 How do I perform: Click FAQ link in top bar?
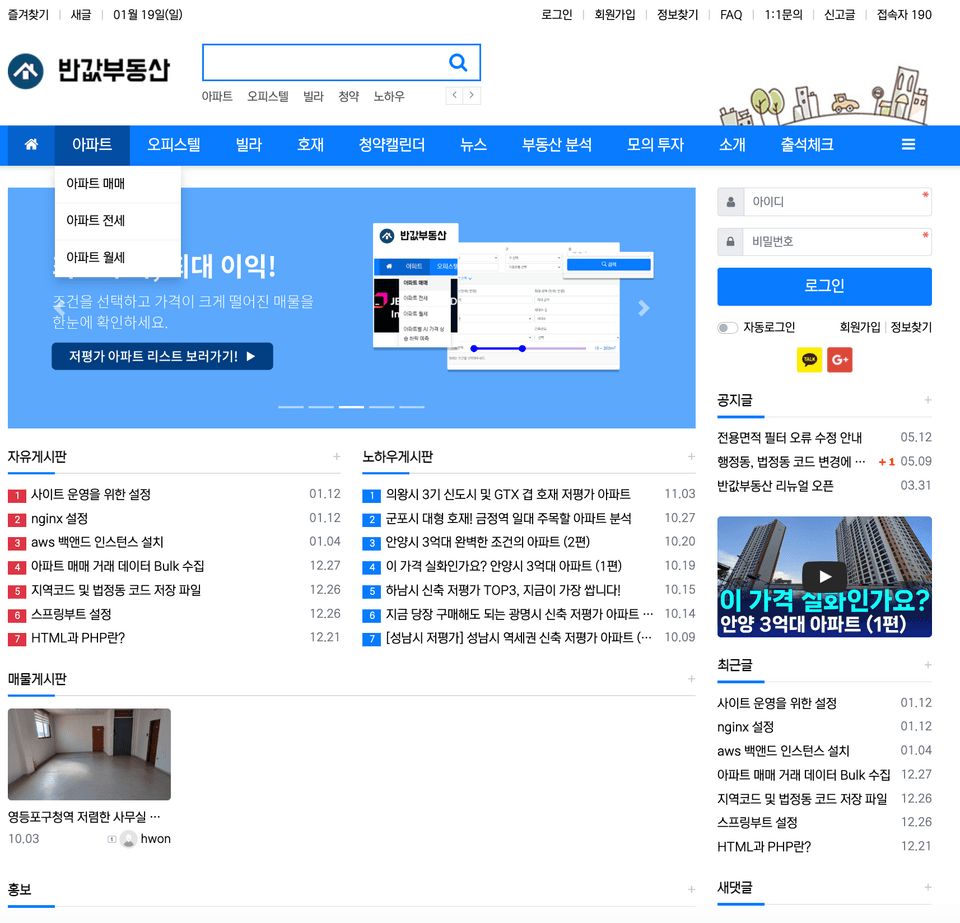point(731,15)
